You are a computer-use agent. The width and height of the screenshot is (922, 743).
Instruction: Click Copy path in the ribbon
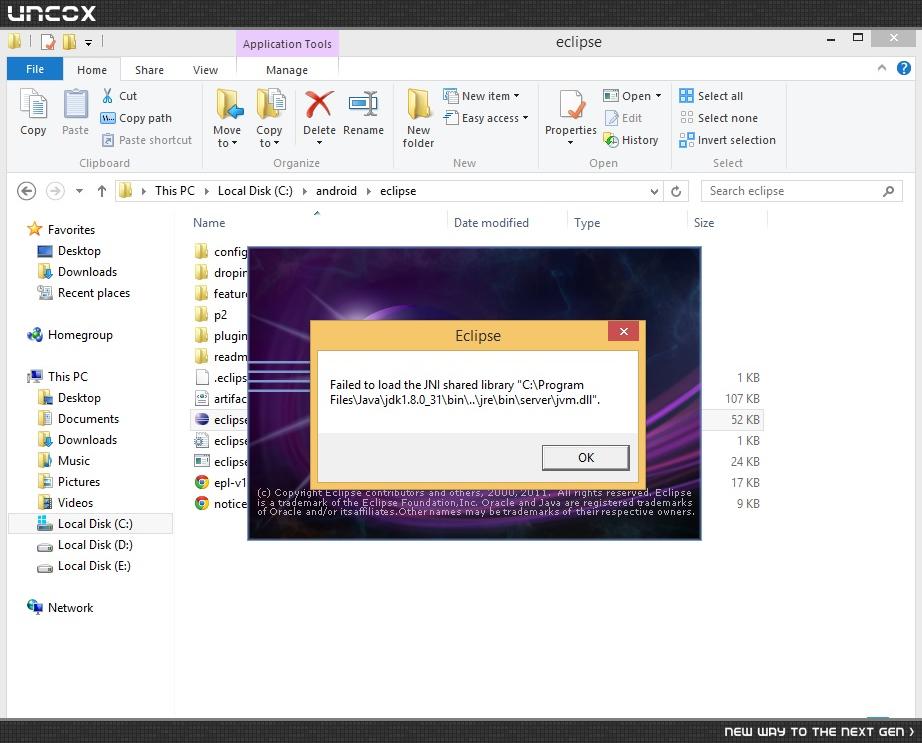pos(136,118)
